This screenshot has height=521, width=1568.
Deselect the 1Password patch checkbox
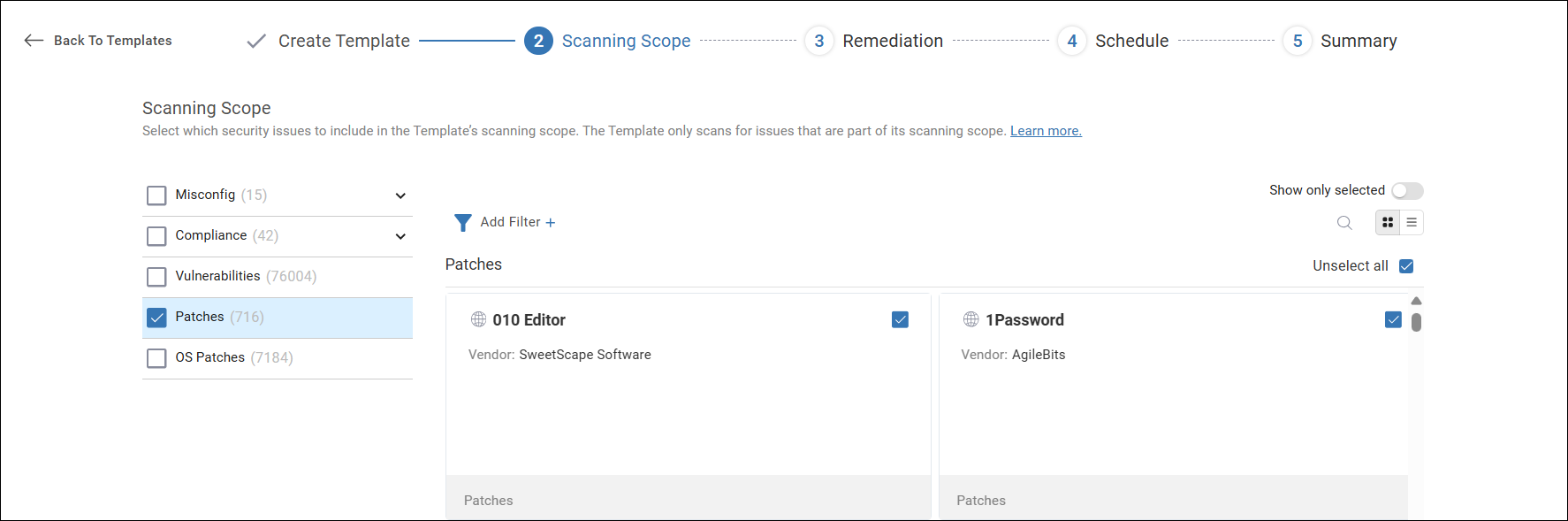click(x=1393, y=319)
